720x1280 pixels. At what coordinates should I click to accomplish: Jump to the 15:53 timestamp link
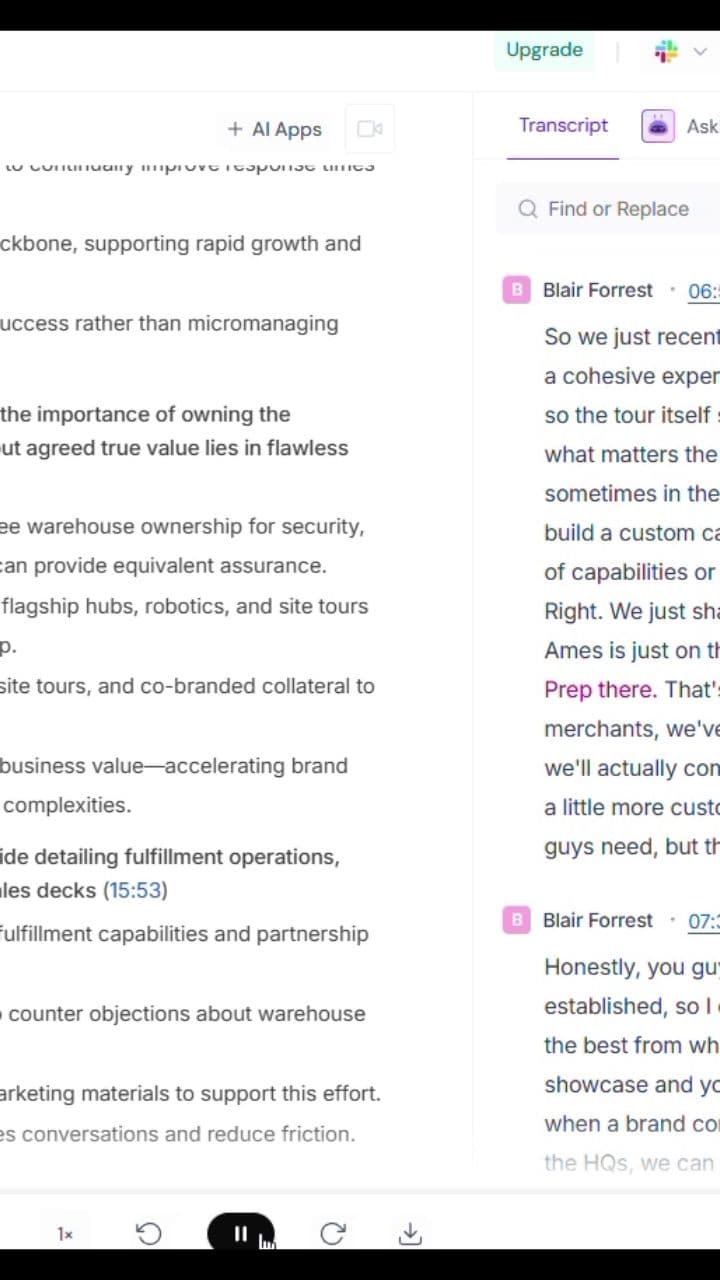(136, 890)
